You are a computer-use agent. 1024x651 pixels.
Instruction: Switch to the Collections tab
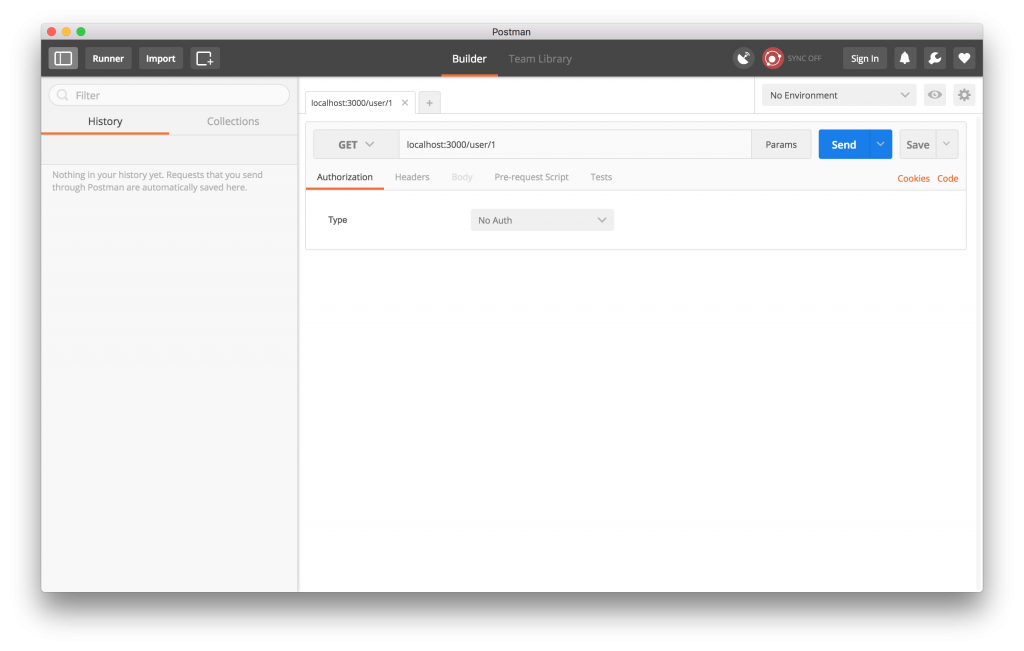click(x=233, y=121)
